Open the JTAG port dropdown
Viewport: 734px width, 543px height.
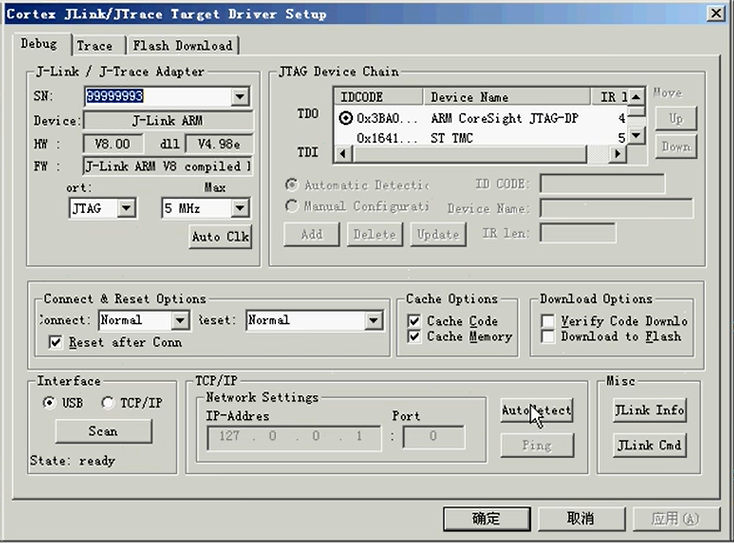tap(126, 208)
